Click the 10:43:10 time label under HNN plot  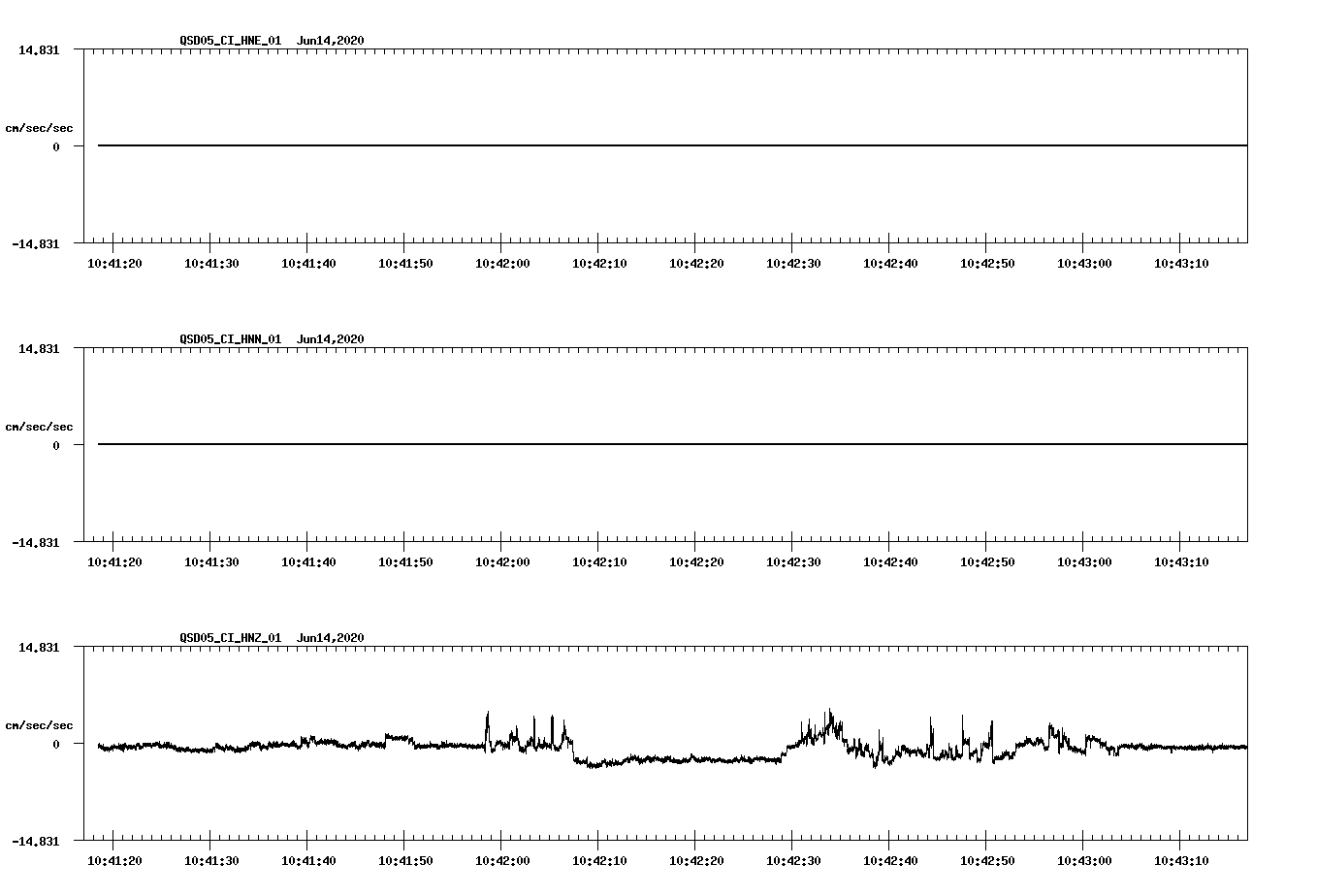1181,561
